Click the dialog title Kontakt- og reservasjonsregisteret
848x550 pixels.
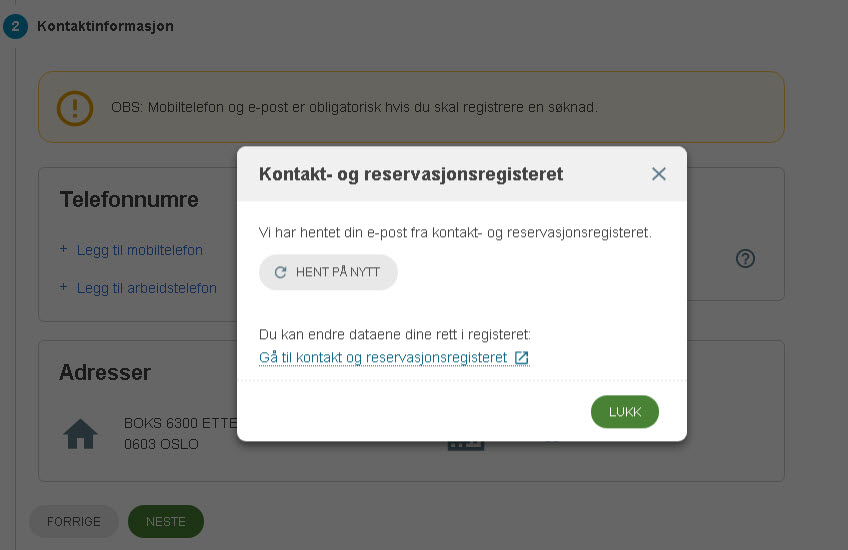411,174
